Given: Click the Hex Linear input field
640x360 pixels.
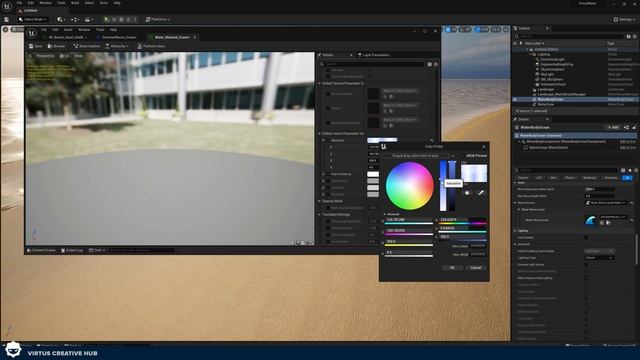Looking at the screenshot, I should (478, 246).
